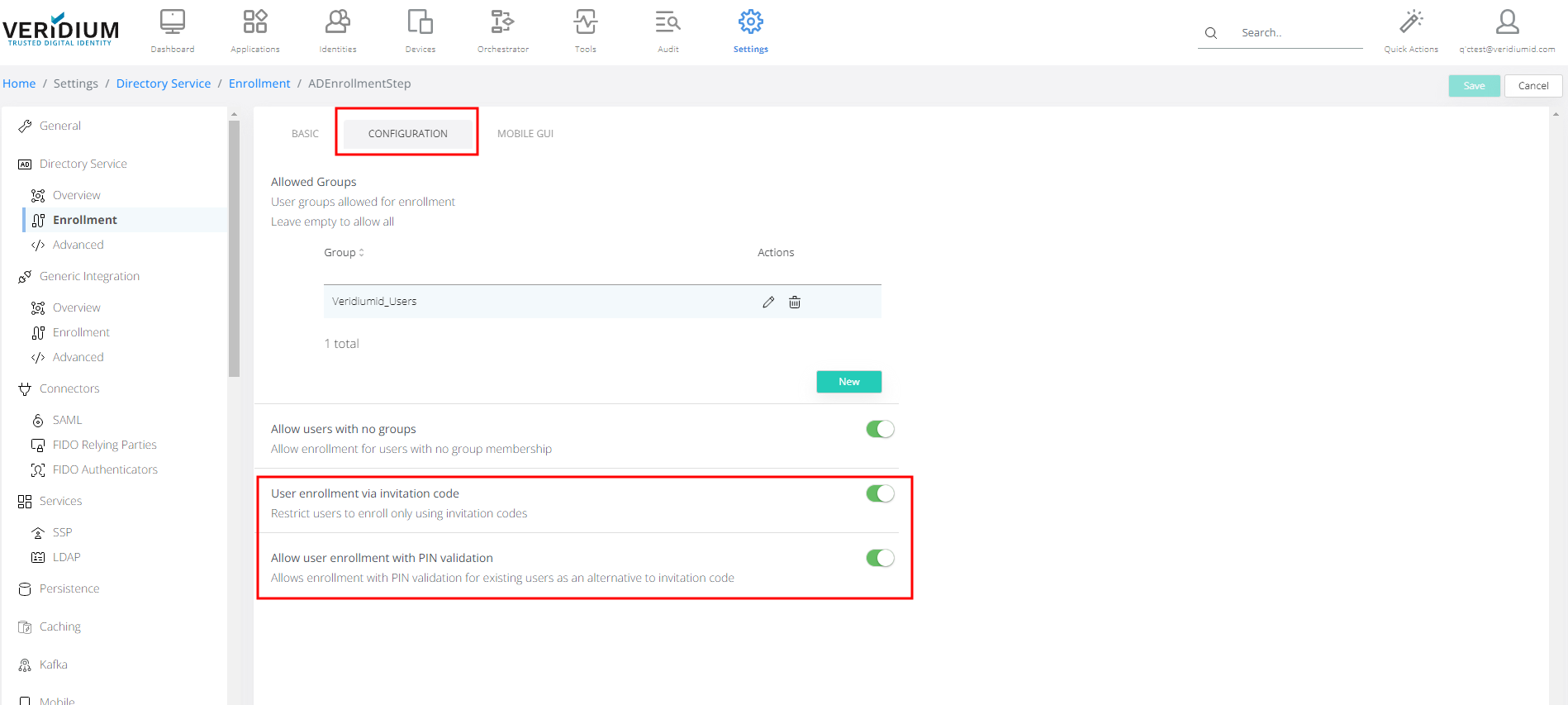The height and width of the screenshot is (705, 1568).
Task: Open the Identities section icon
Action: click(x=337, y=22)
